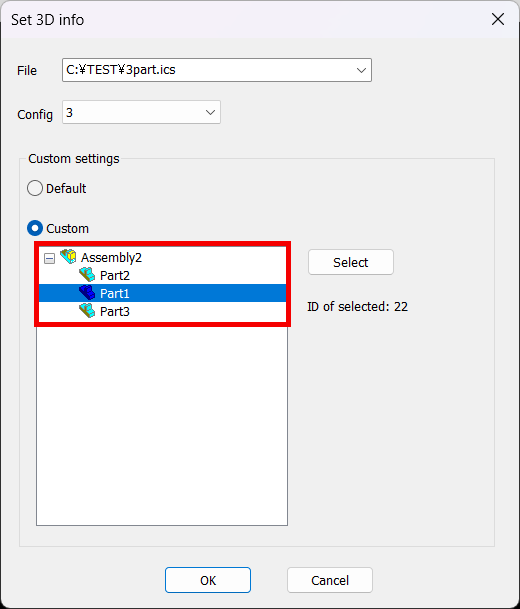Select the Part2 label in the tree
This screenshot has height=609, width=520.
115,275
